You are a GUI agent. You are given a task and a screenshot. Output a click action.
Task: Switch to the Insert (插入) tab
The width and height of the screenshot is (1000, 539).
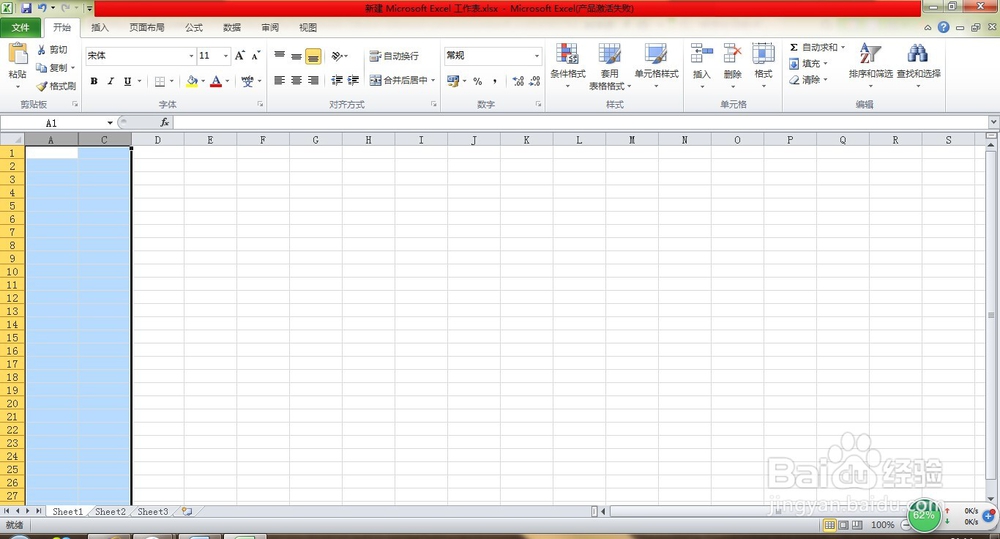[x=100, y=27]
